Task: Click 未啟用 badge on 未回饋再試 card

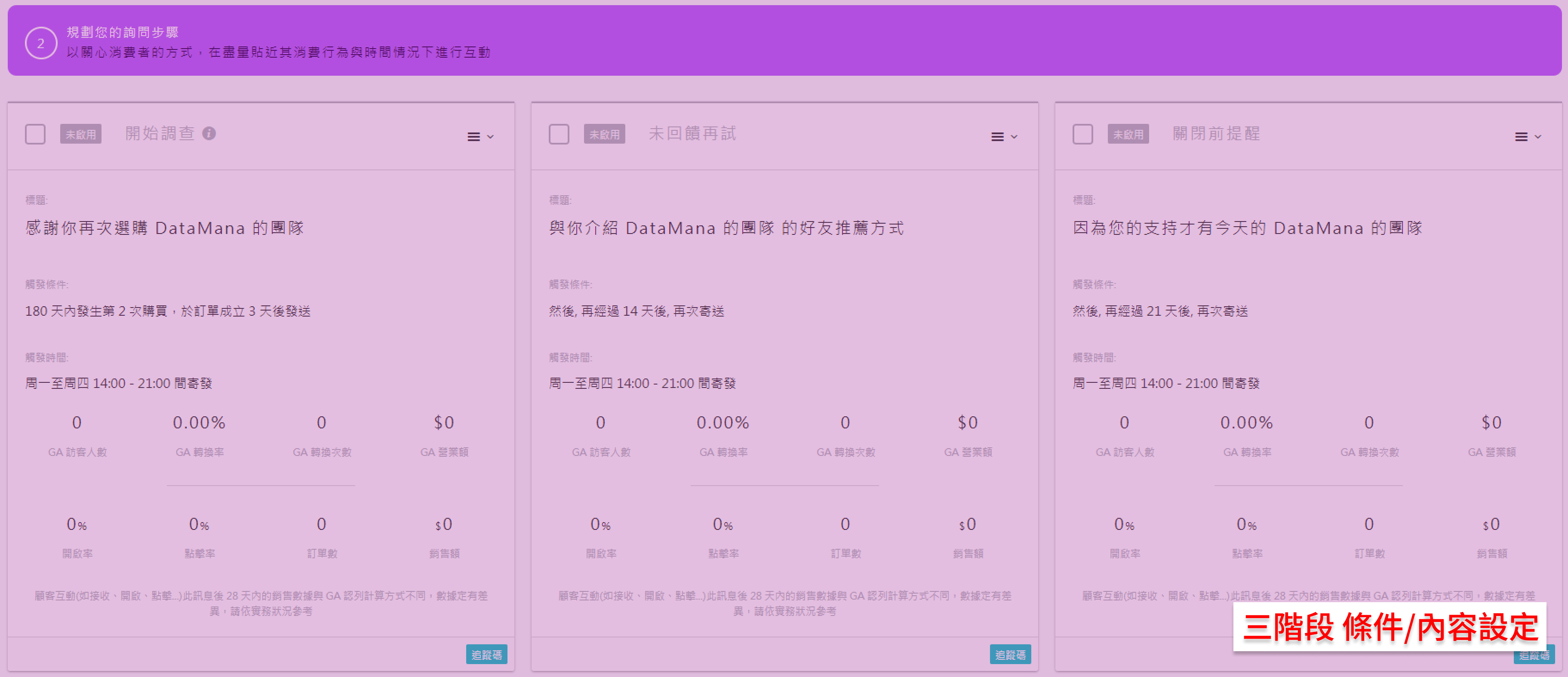Action: (604, 135)
